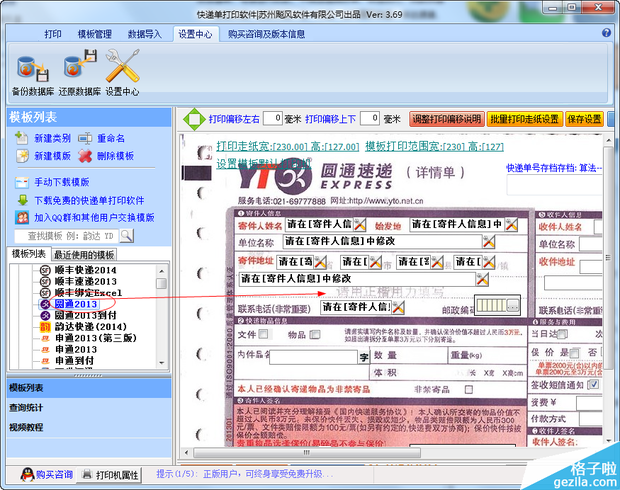Click the 打印偏移上下 input field
The image size is (620, 490).
pyautogui.click(x=370, y=118)
